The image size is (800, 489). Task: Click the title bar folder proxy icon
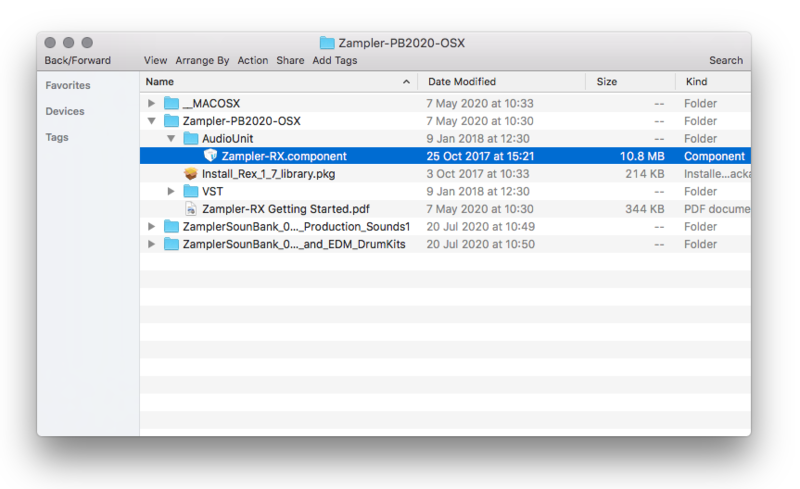[x=327, y=43]
